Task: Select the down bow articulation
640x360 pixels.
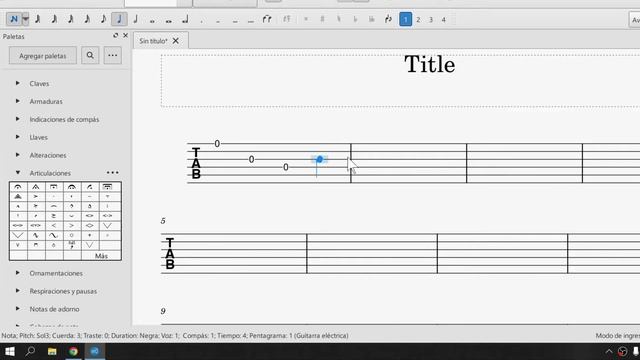Action: pos(36,245)
